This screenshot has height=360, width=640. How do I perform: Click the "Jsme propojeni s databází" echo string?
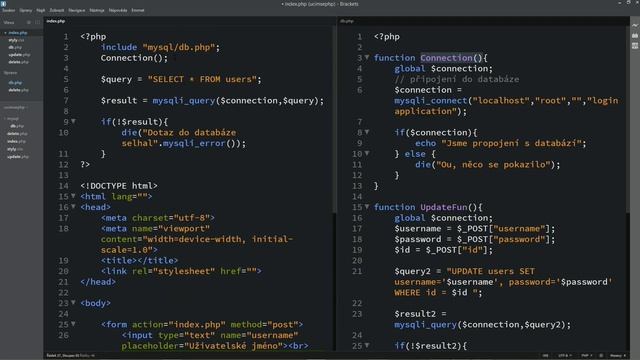point(511,143)
